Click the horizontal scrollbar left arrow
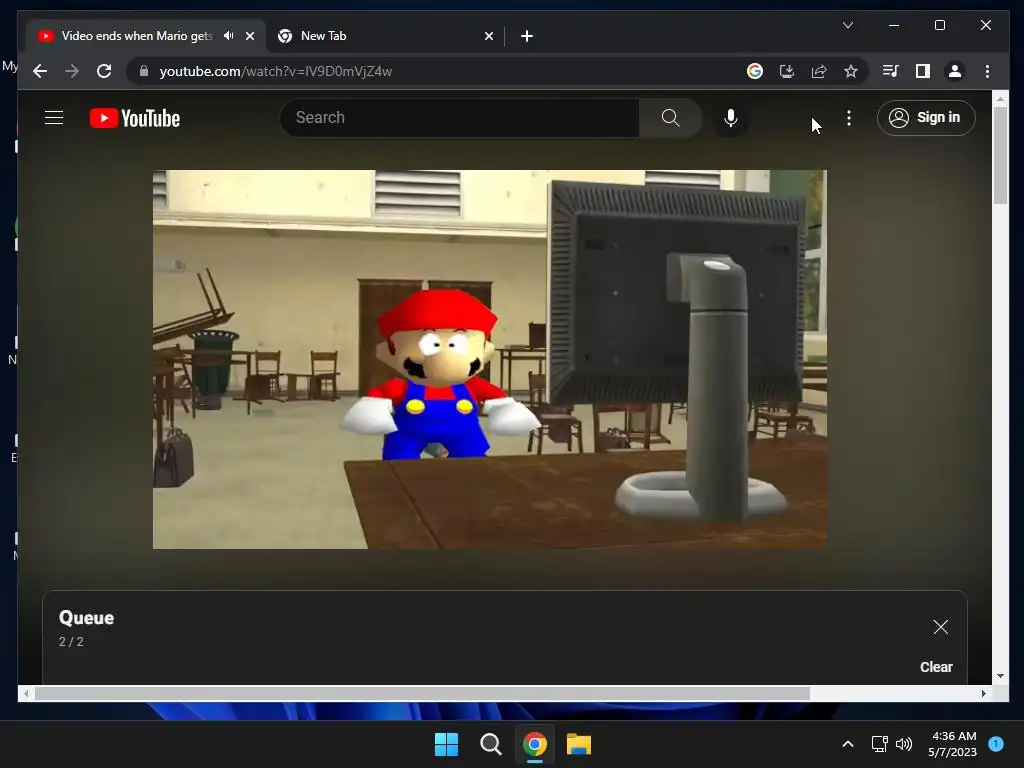The image size is (1024, 768). tap(26, 694)
